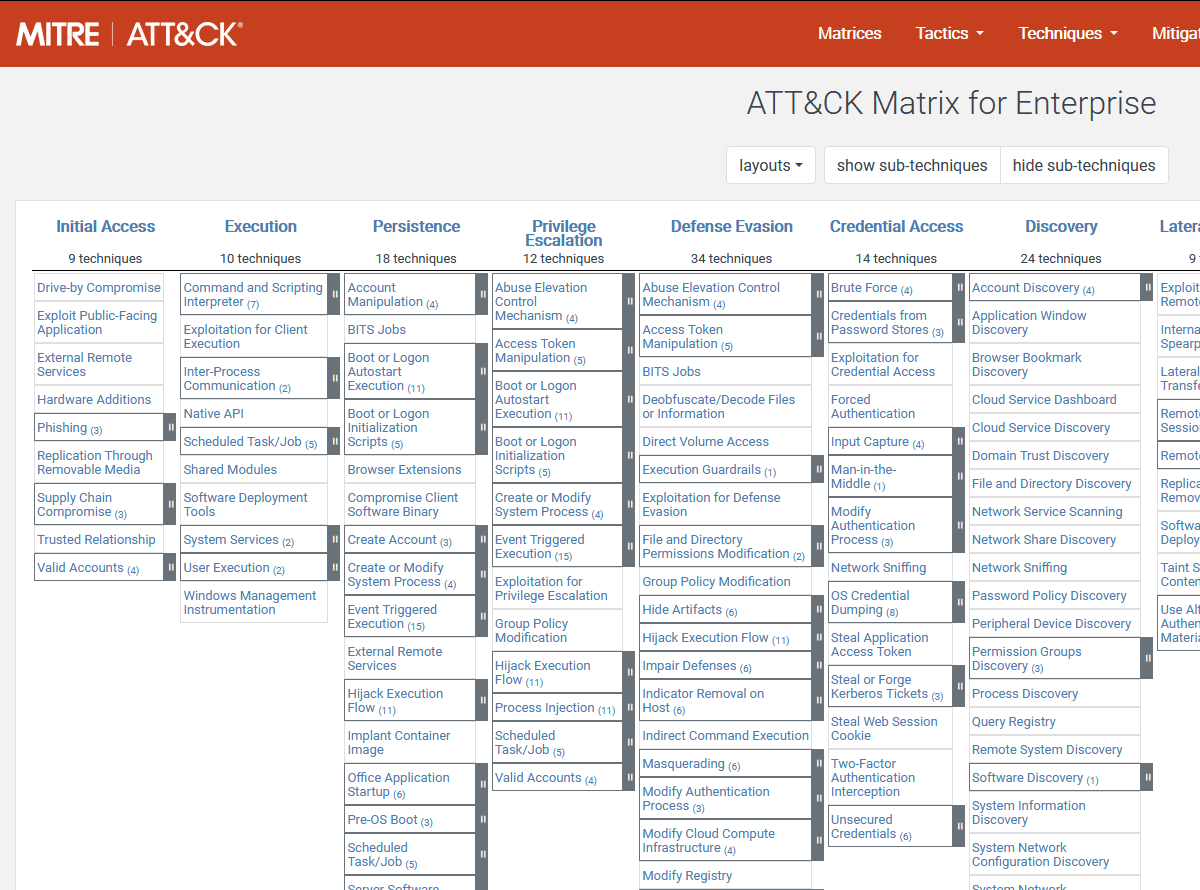
Task: Expand handle beside Impair Defenses
Action: pos(818,665)
